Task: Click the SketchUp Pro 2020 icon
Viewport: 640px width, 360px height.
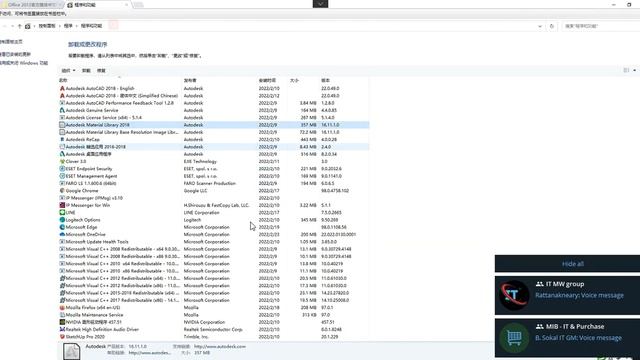Action: click(x=62, y=337)
